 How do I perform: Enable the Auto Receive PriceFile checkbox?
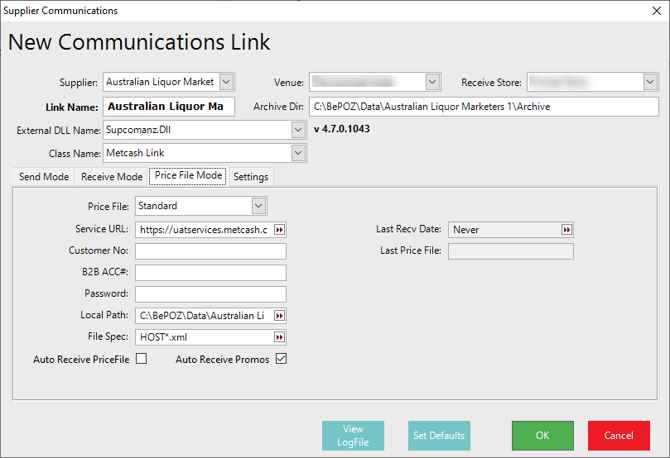point(141,359)
